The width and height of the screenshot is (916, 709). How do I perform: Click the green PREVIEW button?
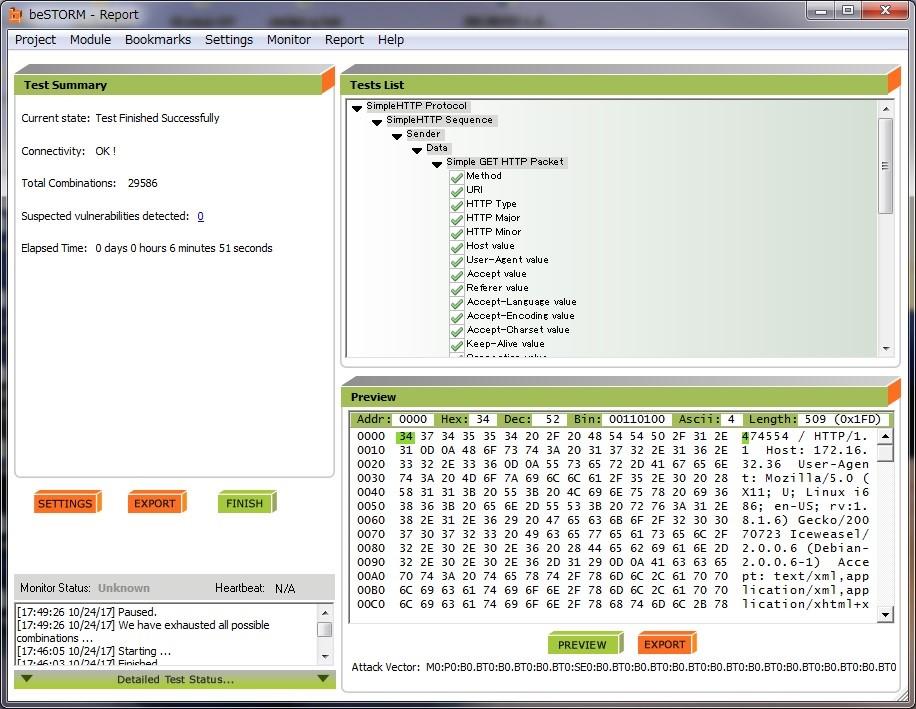click(585, 644)
